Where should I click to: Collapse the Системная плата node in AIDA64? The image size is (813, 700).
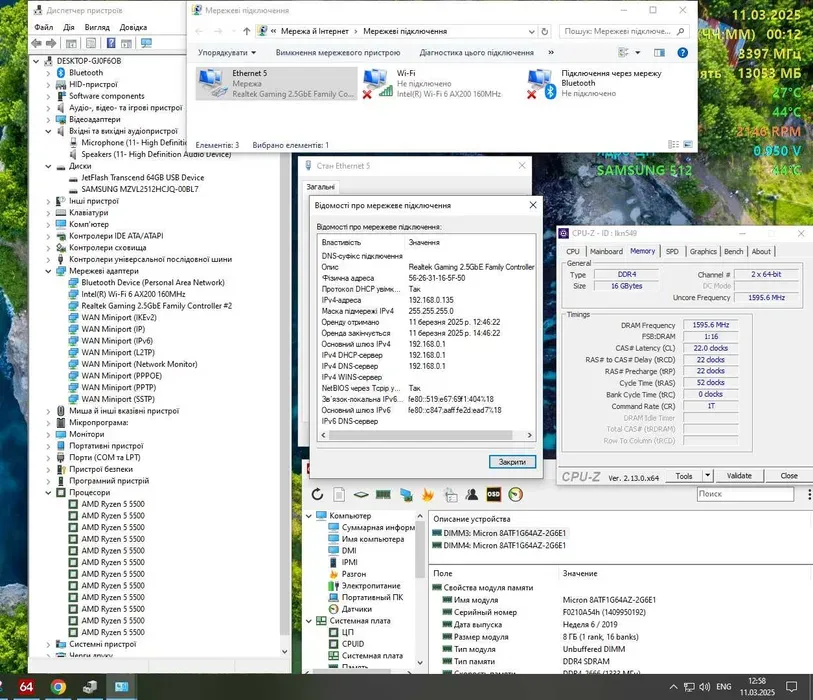point(309,621)
